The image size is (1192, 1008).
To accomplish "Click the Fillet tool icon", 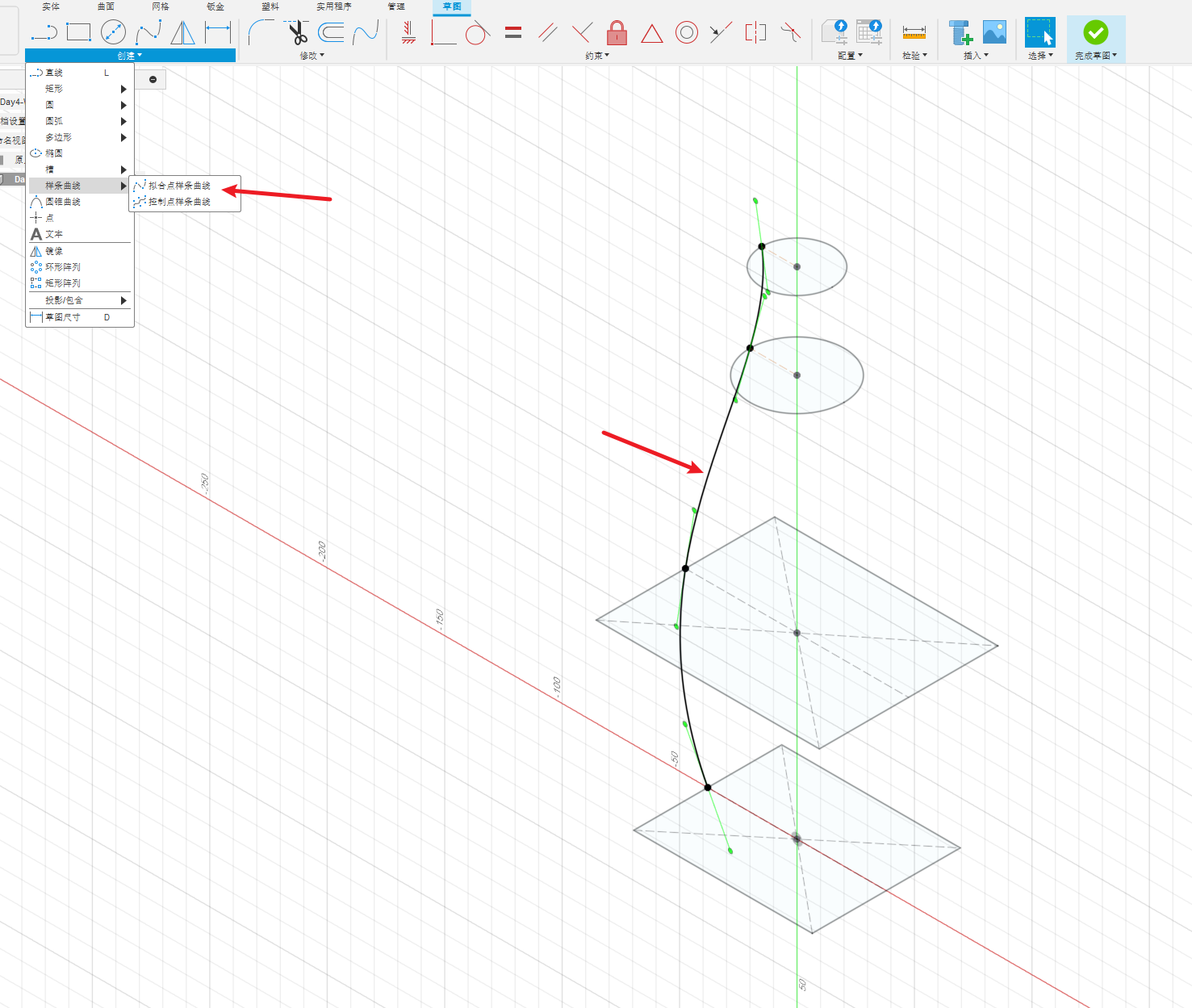I will point(261,33).
